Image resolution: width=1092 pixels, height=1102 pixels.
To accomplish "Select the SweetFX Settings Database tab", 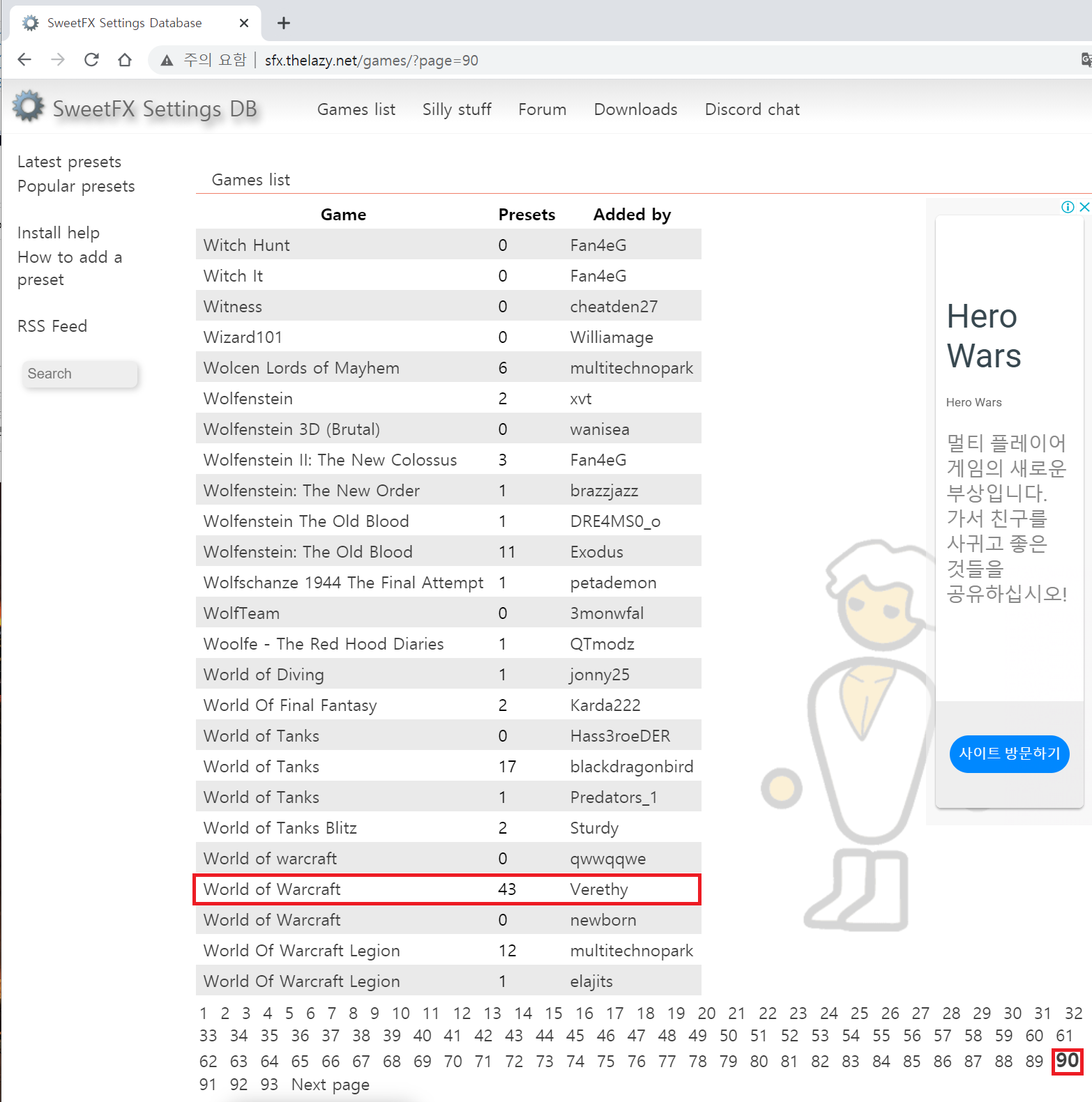I will pos(135,23).
